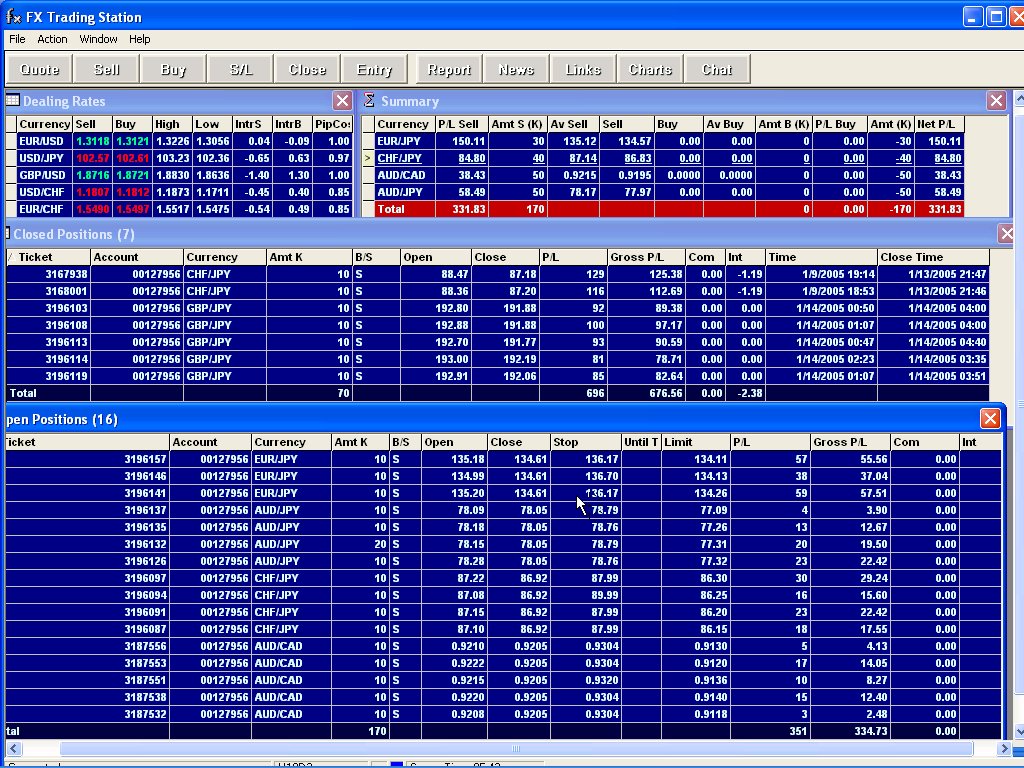Screen dimensions: 1024x768
Task: Select open position ticket 3187532
Action: point(503,714)
